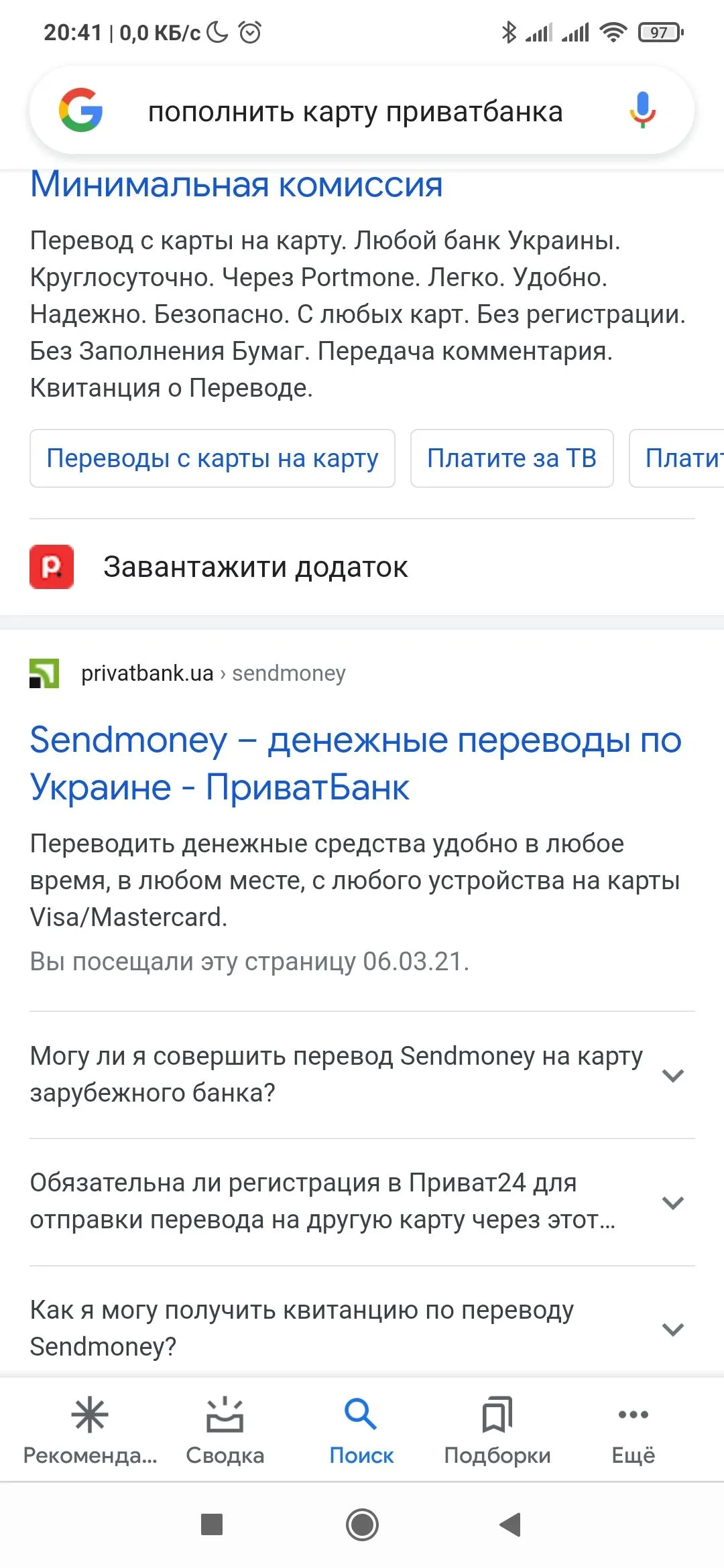The width and height of the screenshot is (724, 1568).
Task: Open Минимальная комиссия ad link
Action: [237, 185]
